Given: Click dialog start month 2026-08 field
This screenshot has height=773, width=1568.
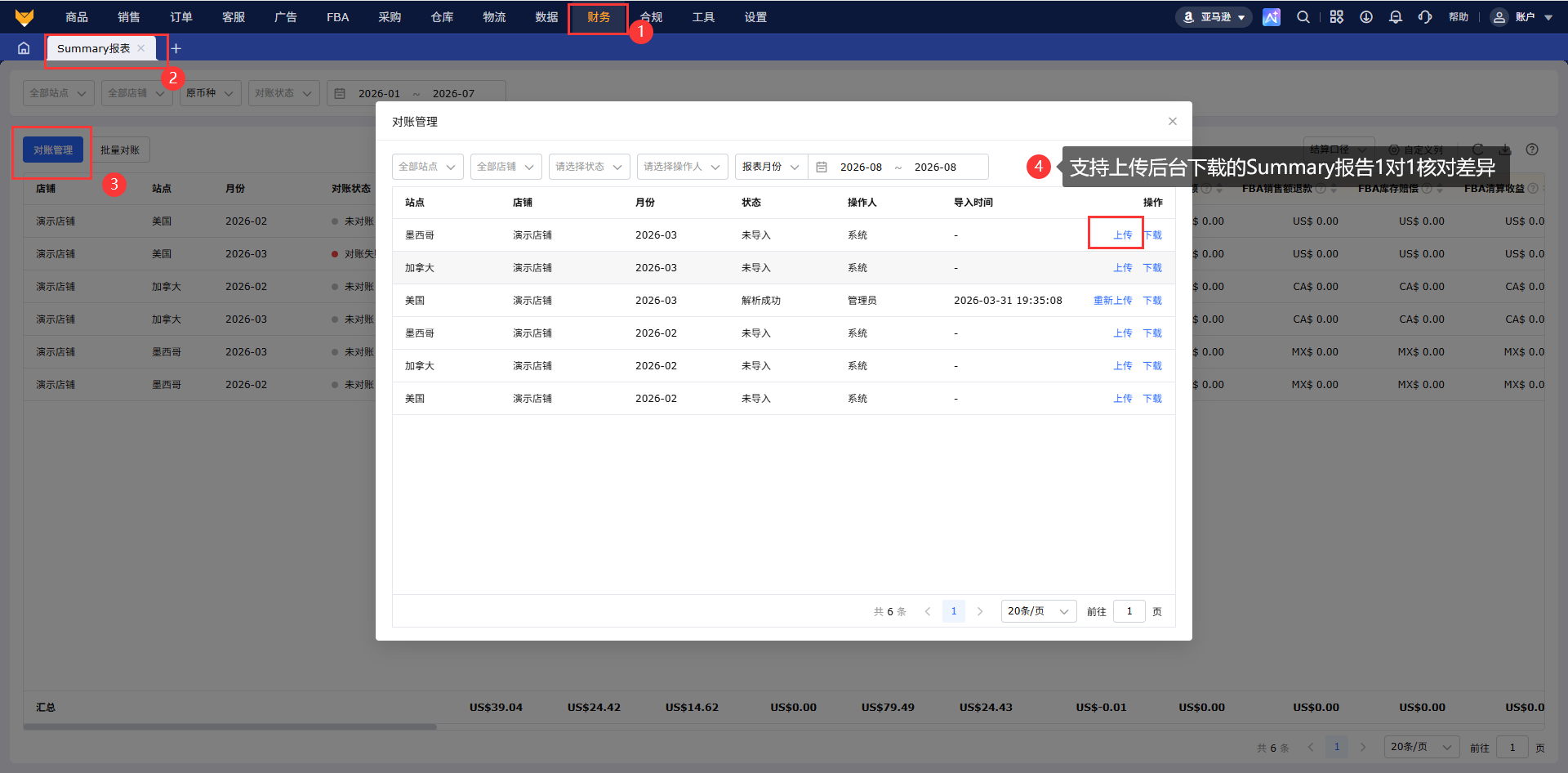Looking at the screenshot, I should 861,167.
